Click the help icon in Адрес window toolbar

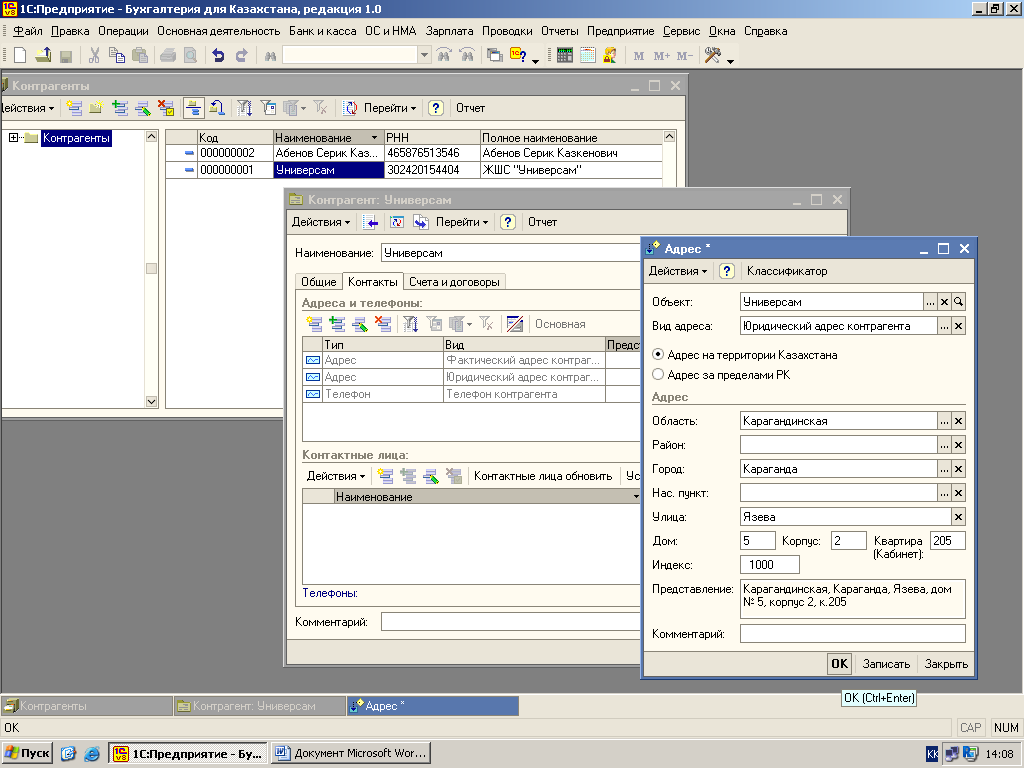(x=727, y=271)
